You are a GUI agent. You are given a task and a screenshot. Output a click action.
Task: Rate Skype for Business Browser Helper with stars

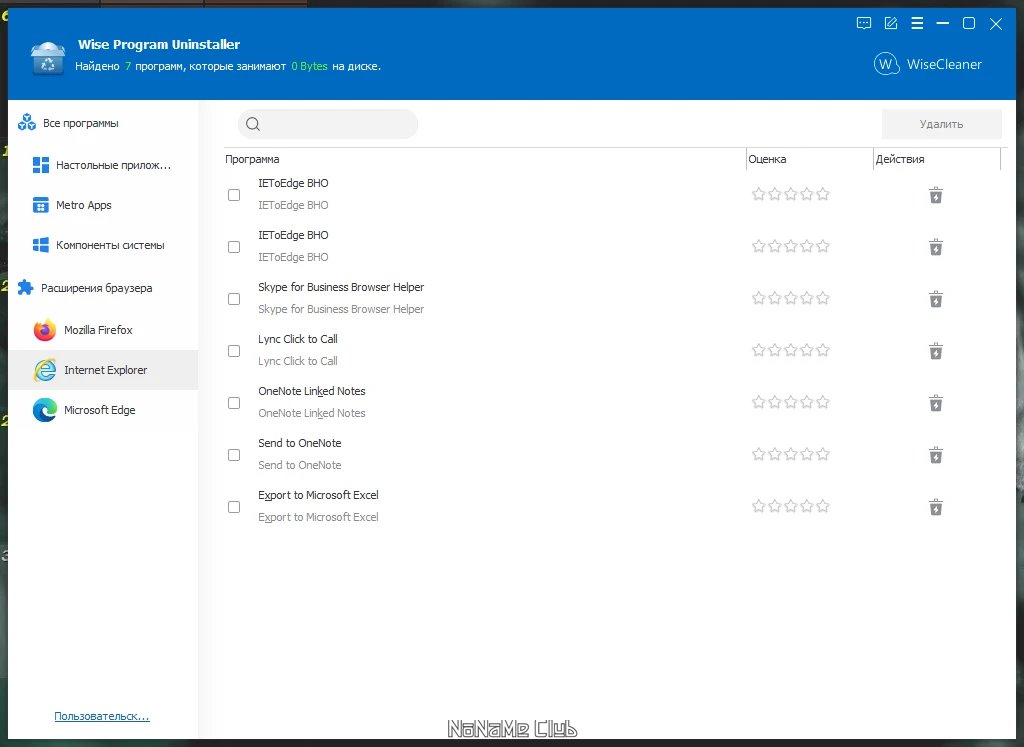[790, 298]
